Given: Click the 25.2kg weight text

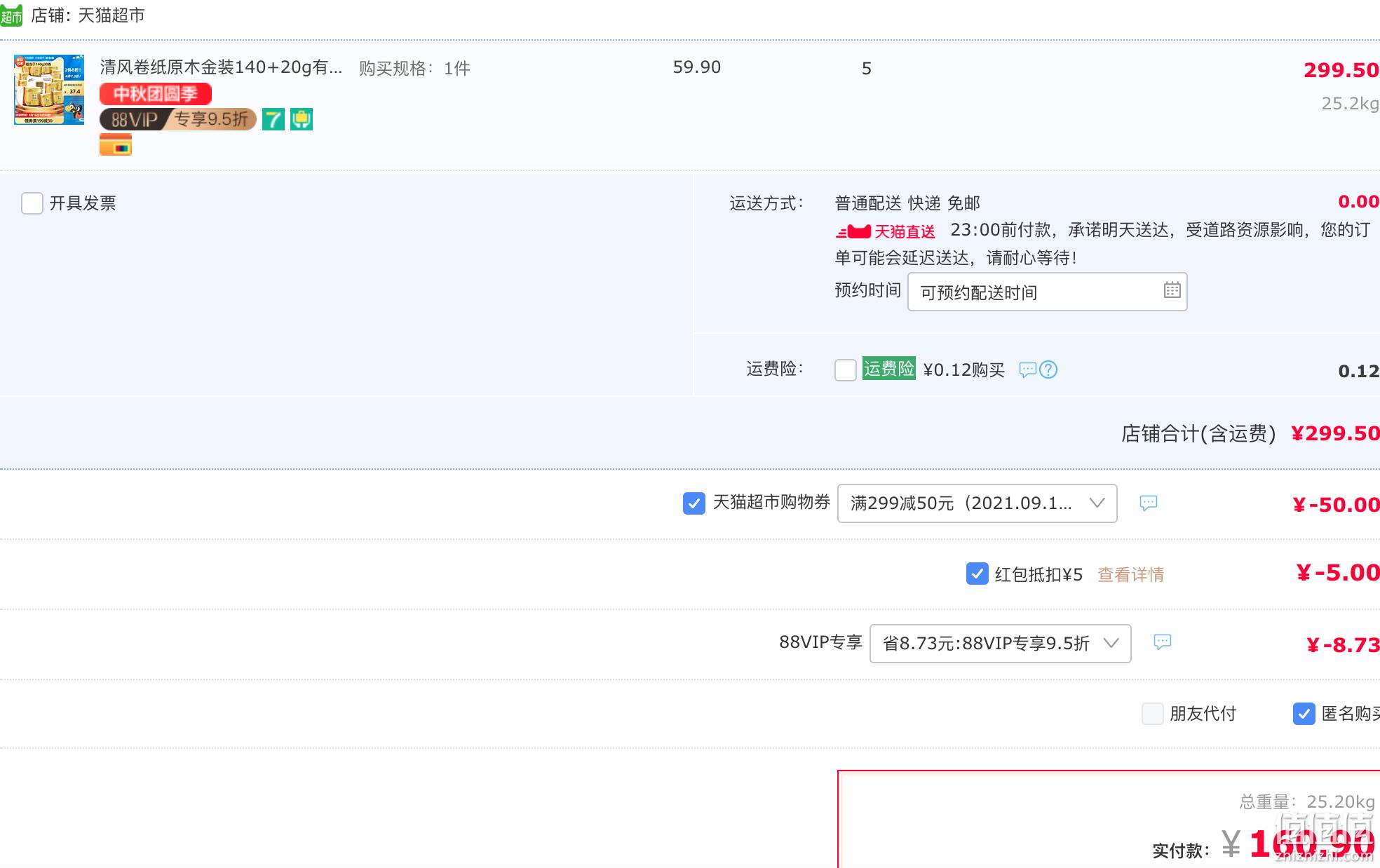Looking at the screenshot, I should 1350,104.
